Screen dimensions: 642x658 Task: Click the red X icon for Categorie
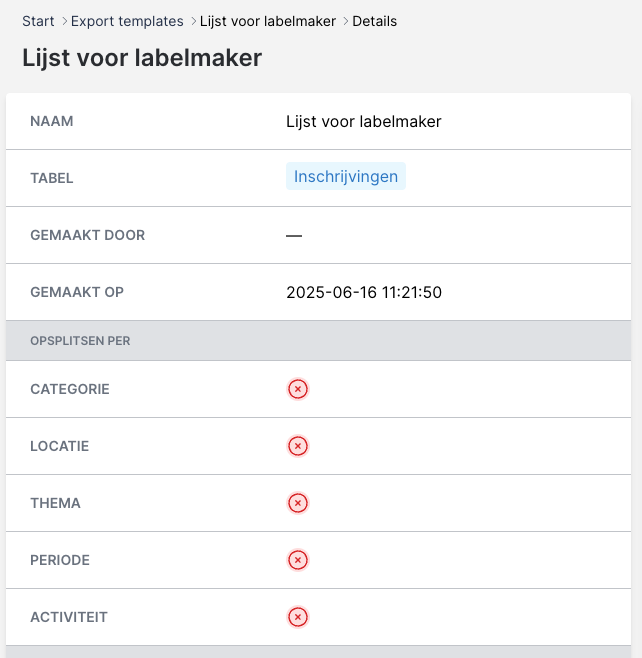(297, 389)
